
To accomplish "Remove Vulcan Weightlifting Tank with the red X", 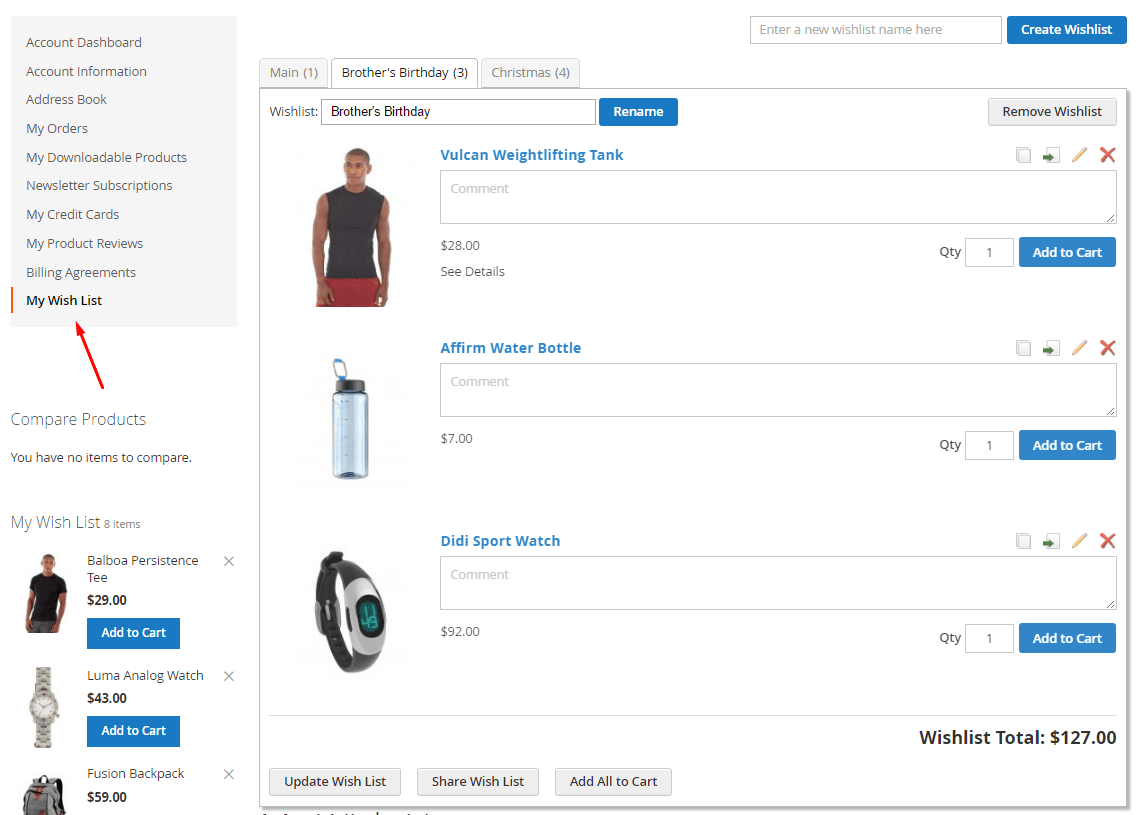I will point(1107,155).
